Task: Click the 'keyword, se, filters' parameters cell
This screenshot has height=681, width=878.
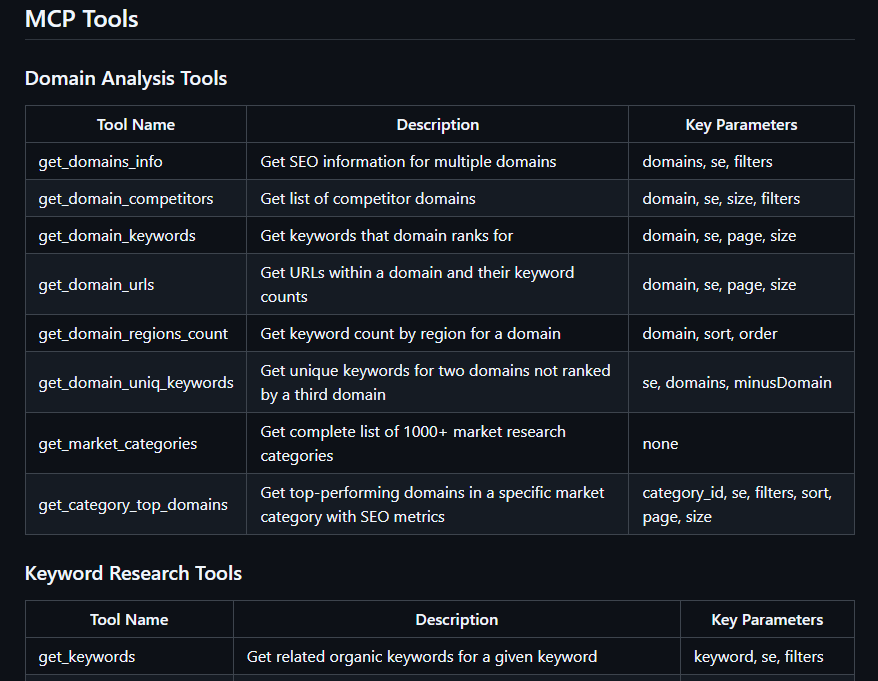Action: tap(767, 656)
